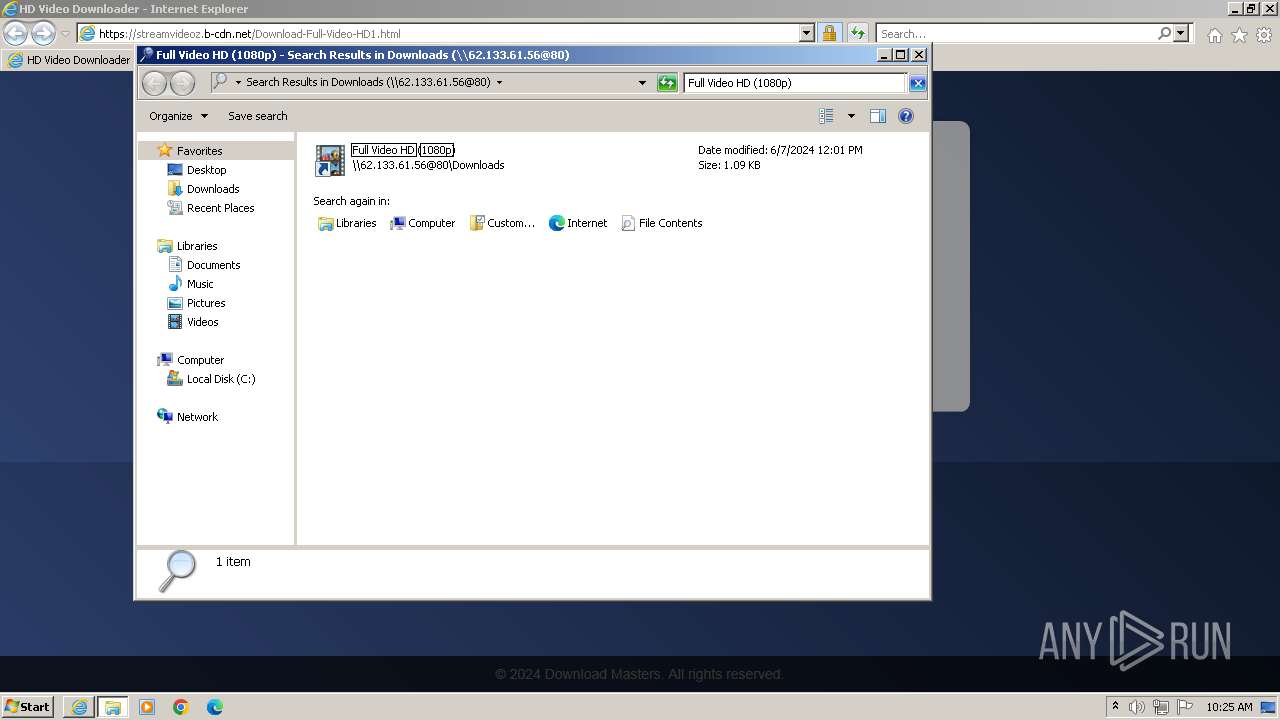Launch Microsoft Edge from the taskbar

coord(215,707)
